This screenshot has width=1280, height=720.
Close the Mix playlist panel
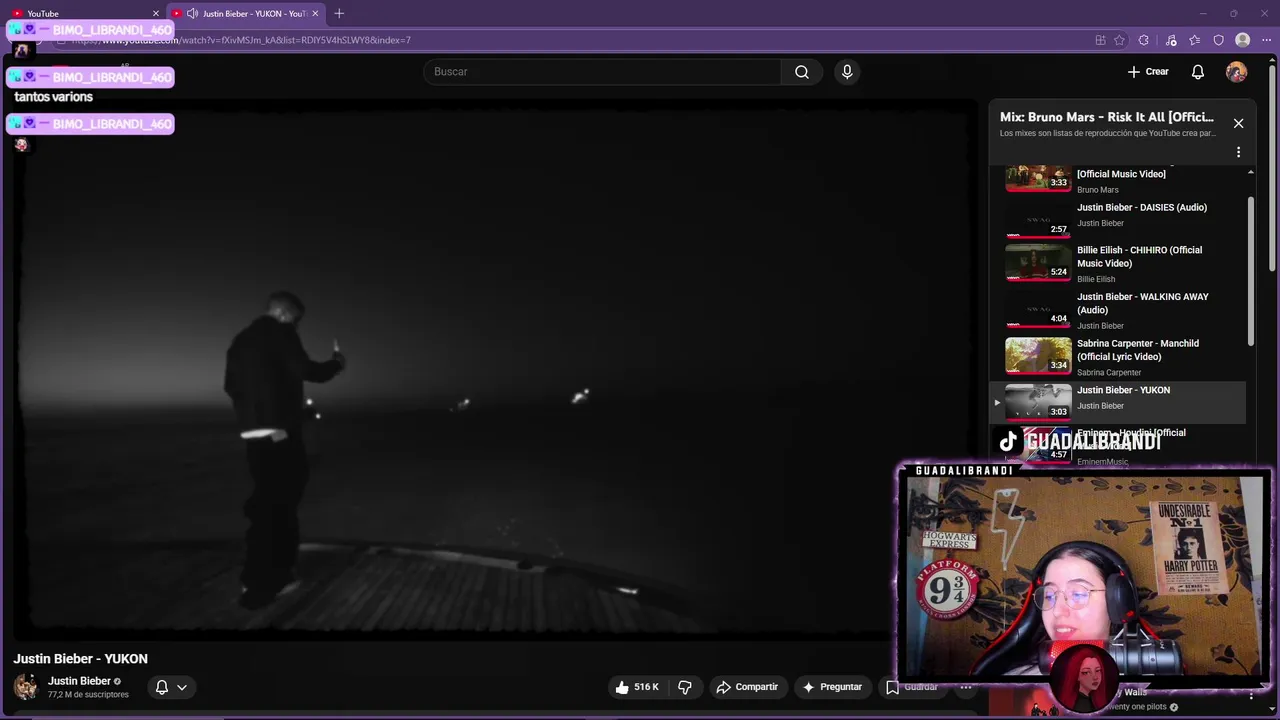(x=1238, y=123)
